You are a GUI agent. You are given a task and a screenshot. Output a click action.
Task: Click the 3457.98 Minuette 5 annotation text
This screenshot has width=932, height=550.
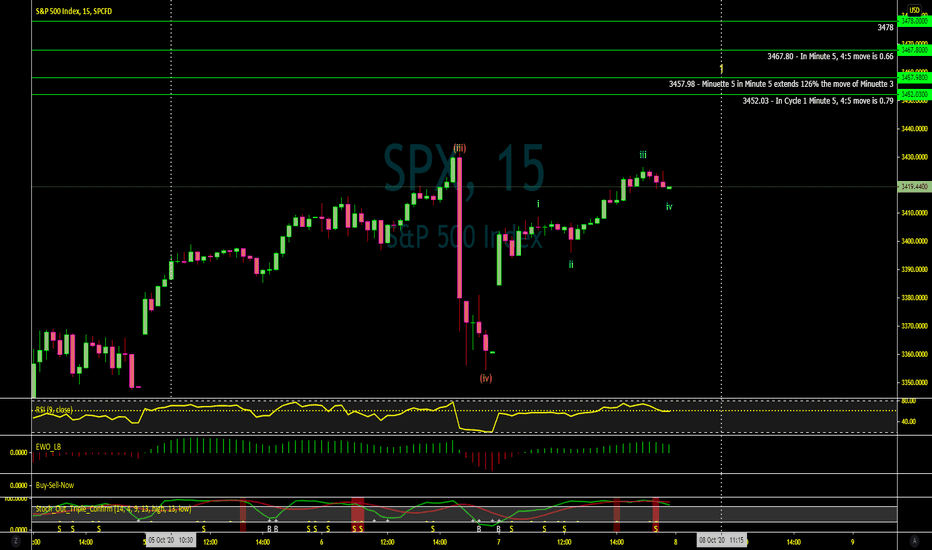pos(781,84)
